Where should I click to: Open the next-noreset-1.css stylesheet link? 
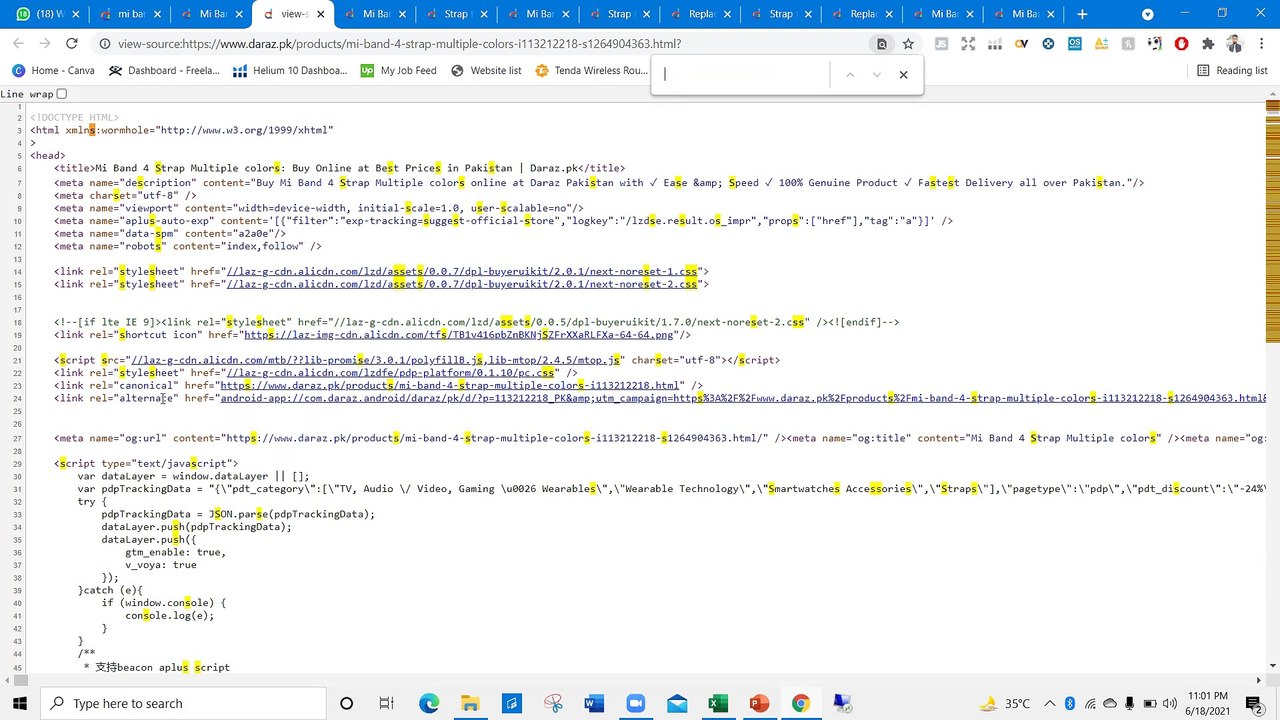tap(461, 271)
